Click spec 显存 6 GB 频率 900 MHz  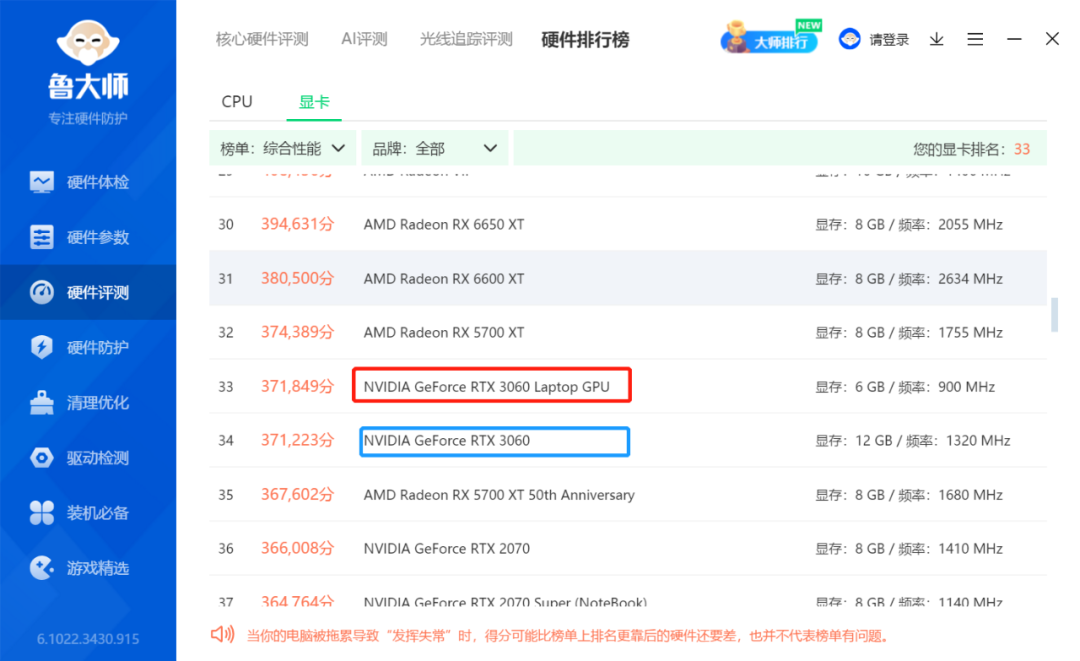pyautogui.click(x=905, y=387)
